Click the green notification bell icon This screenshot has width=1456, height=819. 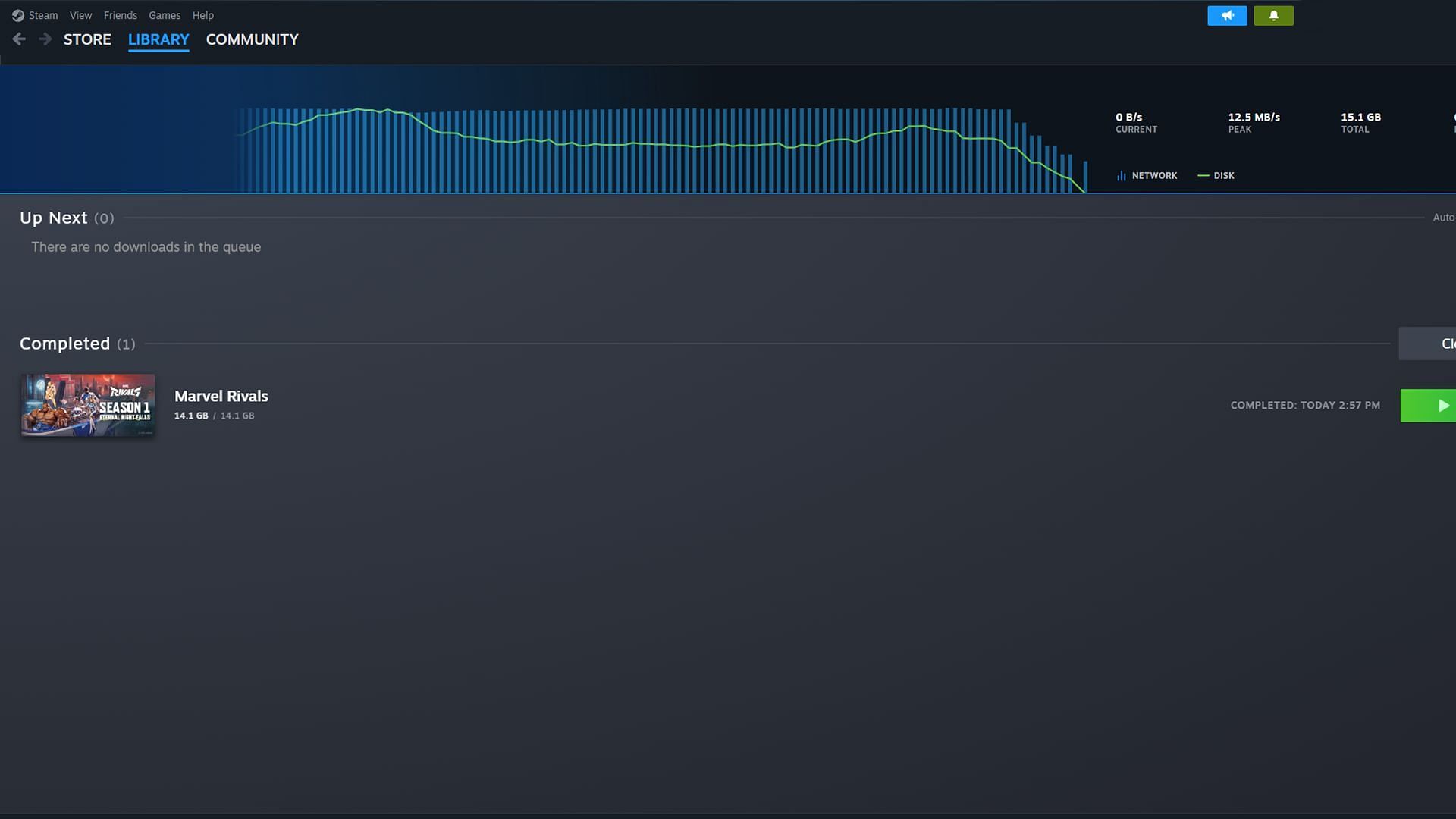click(1274, 15)
